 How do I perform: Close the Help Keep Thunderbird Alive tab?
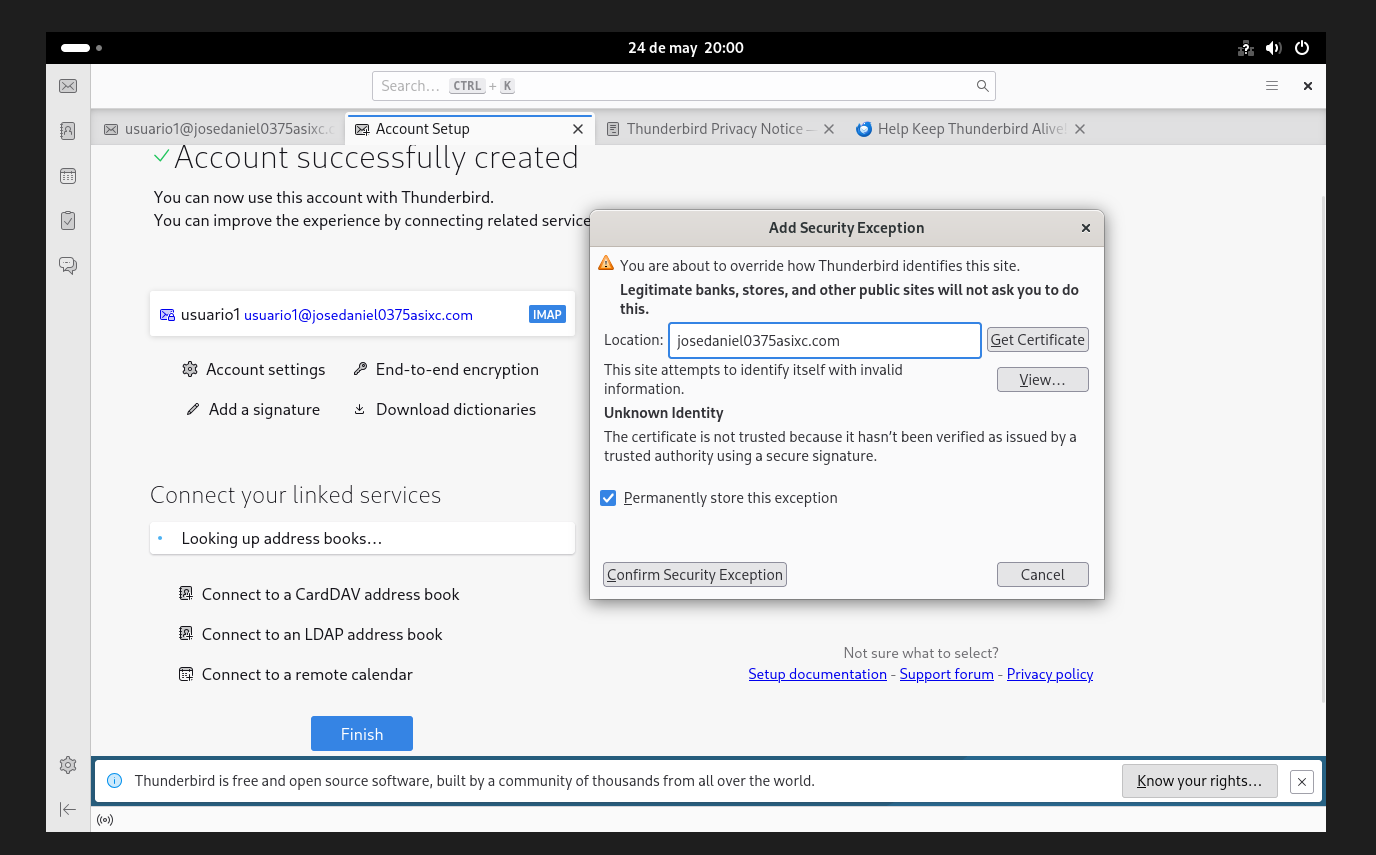pyautogui.click(x=1080, y=129)
